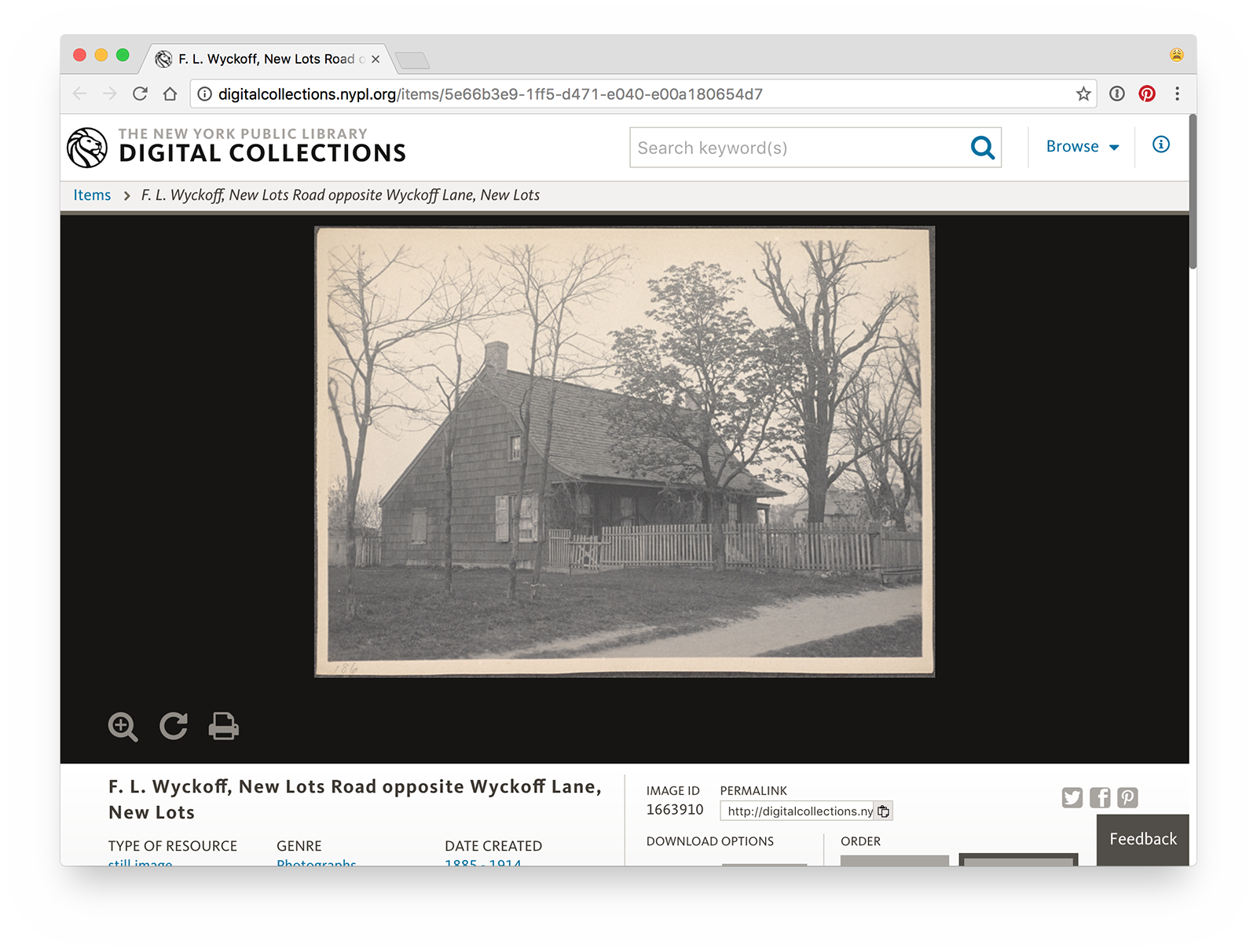Viewport: 1257px width, 952px height.
Task: Click the page's vertical scrollbar
Action: [x=1193, y=192]
